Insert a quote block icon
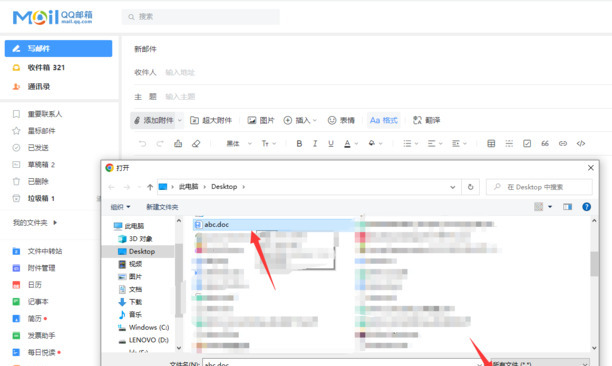Image resolution: width=612 pixels, height=366 pixels. (545, 144)
